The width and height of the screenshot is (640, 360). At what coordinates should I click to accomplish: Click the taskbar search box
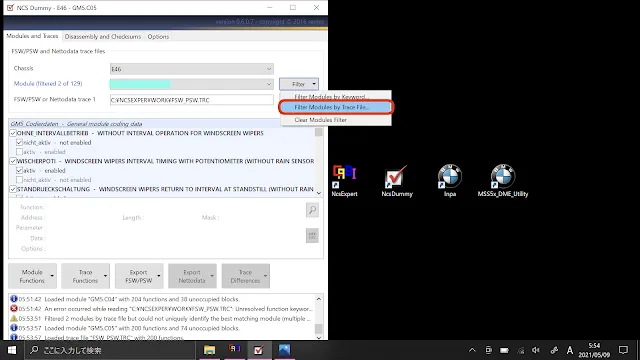pyautogui.click(x=110, y=350)
